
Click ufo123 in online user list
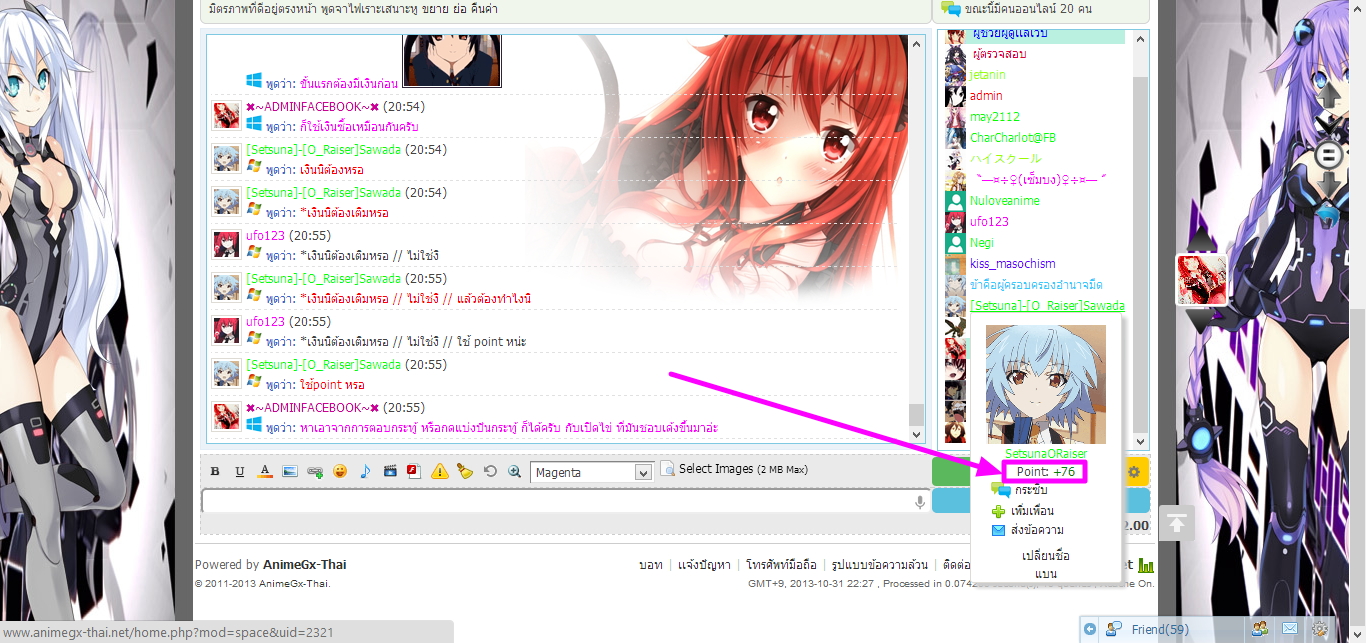point(989,222)
